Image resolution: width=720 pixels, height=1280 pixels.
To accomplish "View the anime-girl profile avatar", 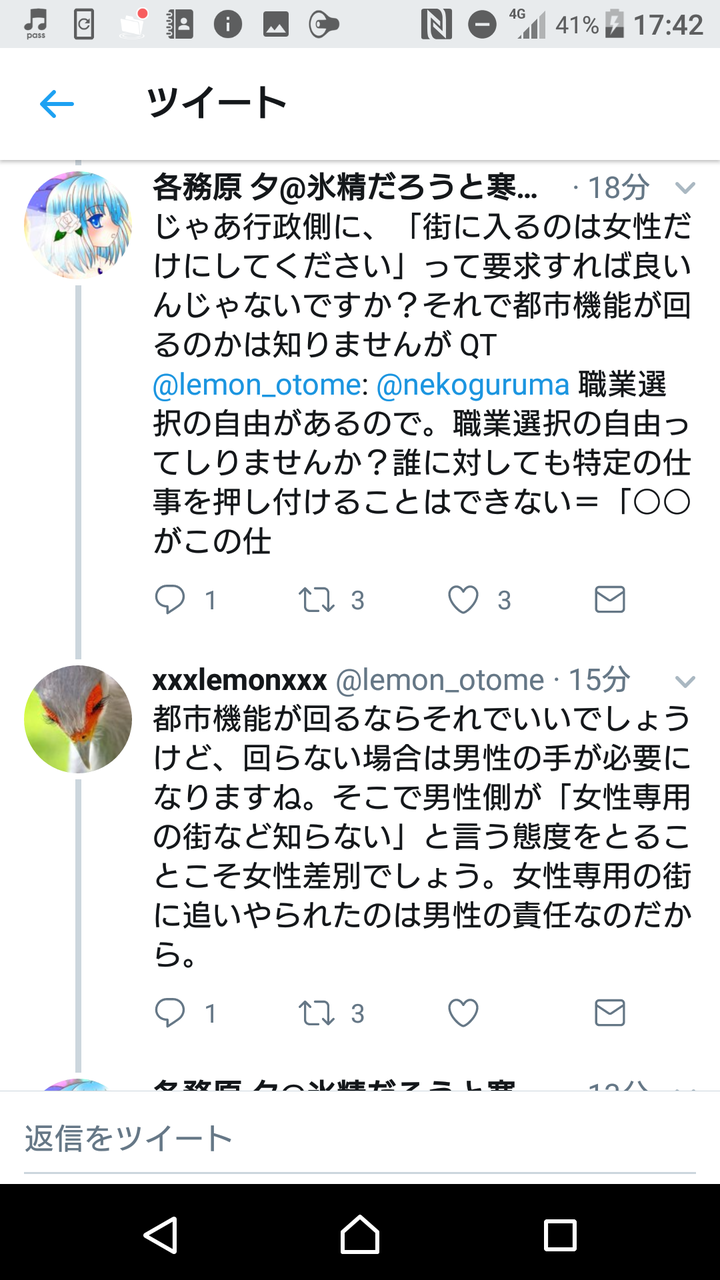I will [x=78, y=225].
